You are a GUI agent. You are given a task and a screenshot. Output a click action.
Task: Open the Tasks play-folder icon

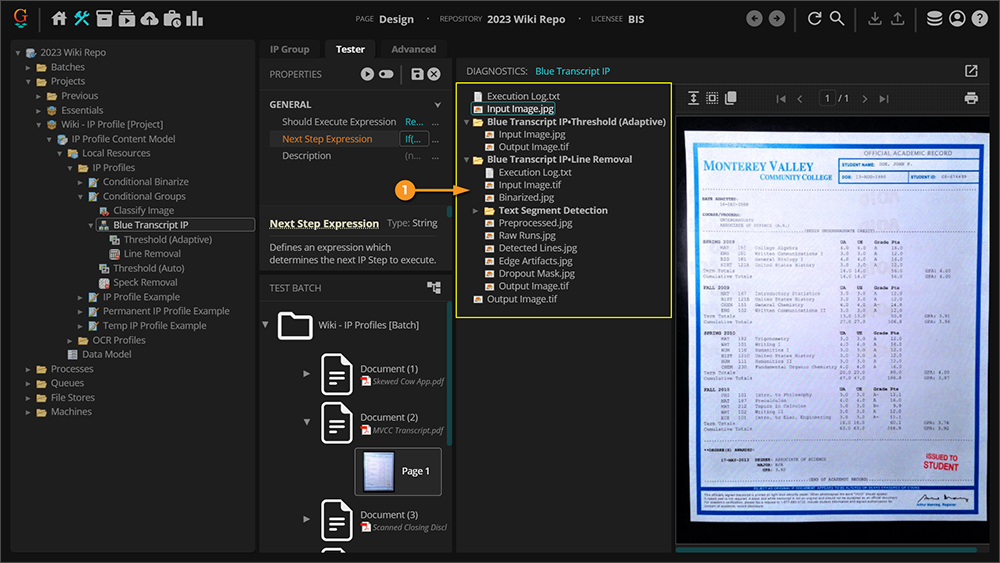tap(127, 18)
